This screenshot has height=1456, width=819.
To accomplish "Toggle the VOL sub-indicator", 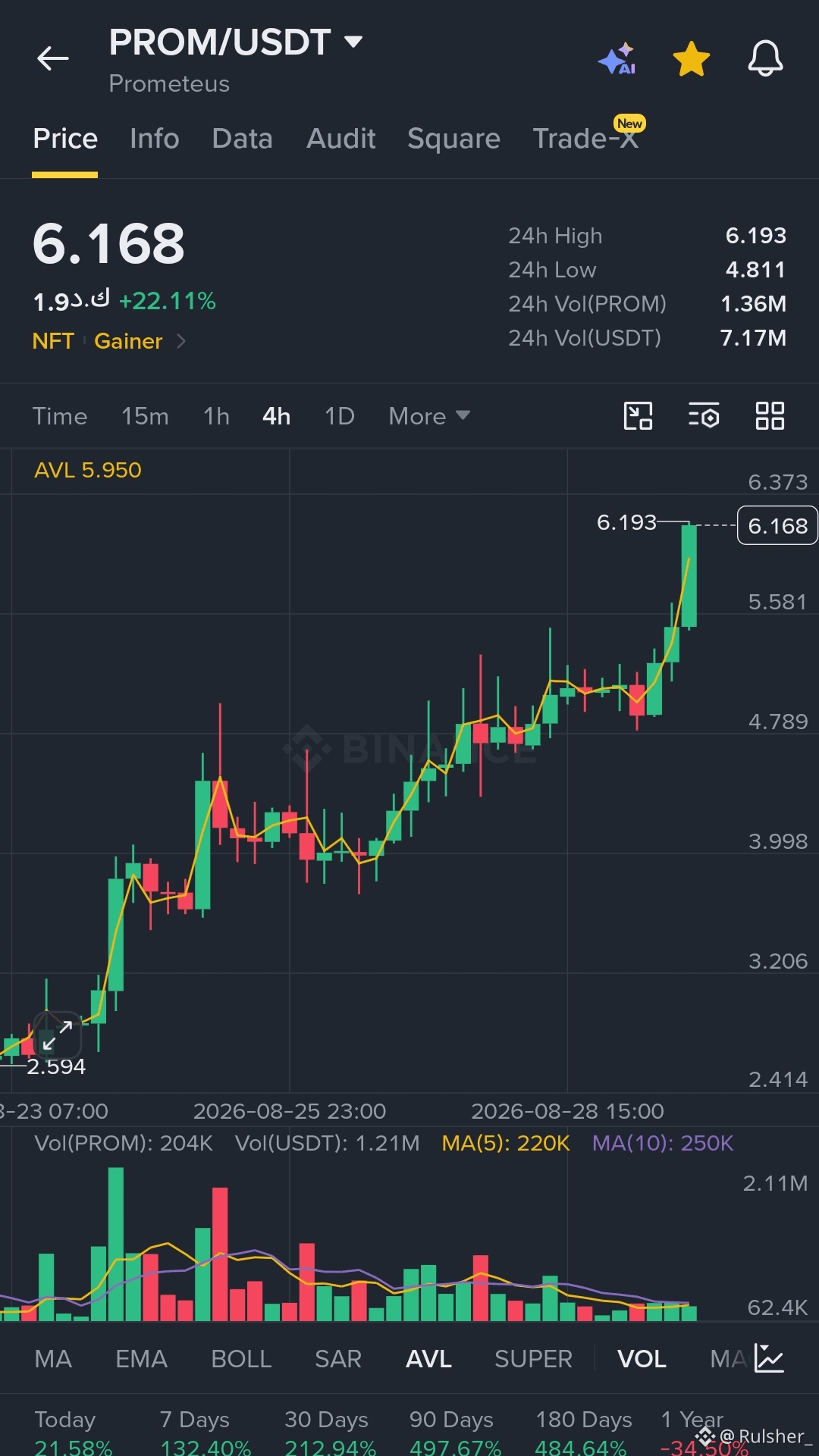I will coord(642,1359).
